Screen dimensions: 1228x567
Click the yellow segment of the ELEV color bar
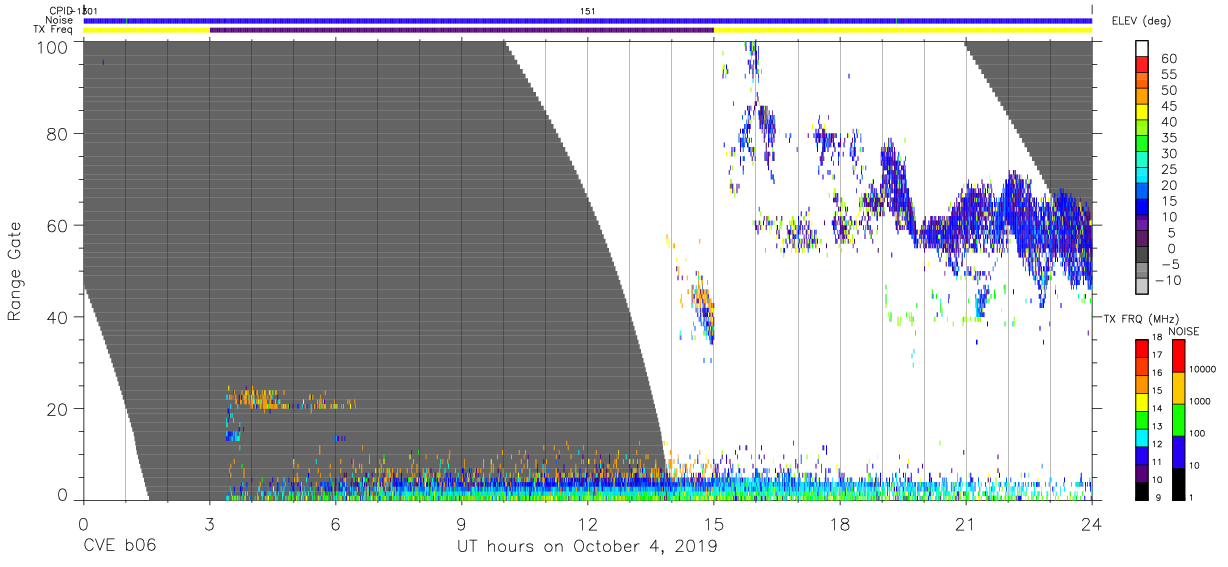coord(1143,114)
